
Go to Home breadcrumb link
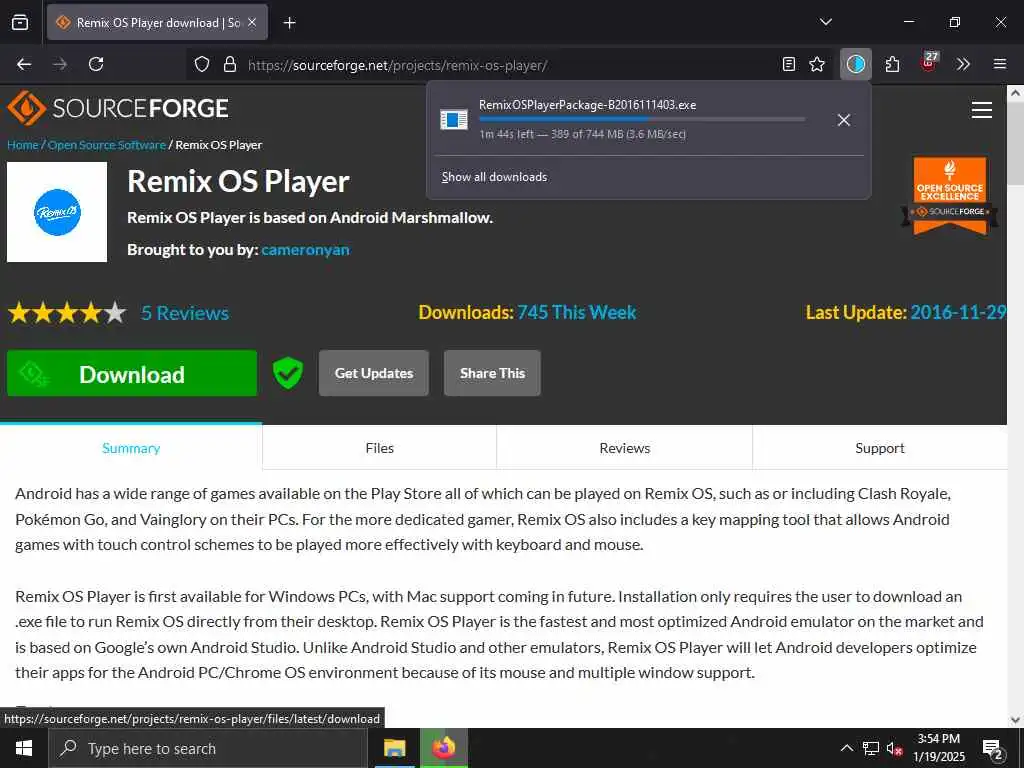tap(23, 145)
